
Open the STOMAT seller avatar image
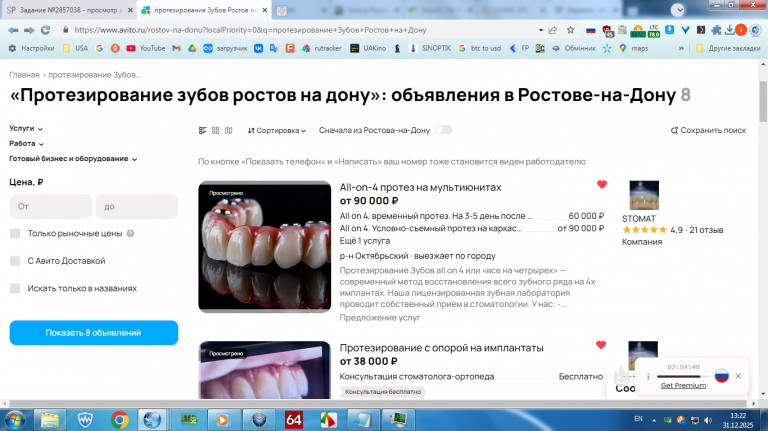(644, 195)
